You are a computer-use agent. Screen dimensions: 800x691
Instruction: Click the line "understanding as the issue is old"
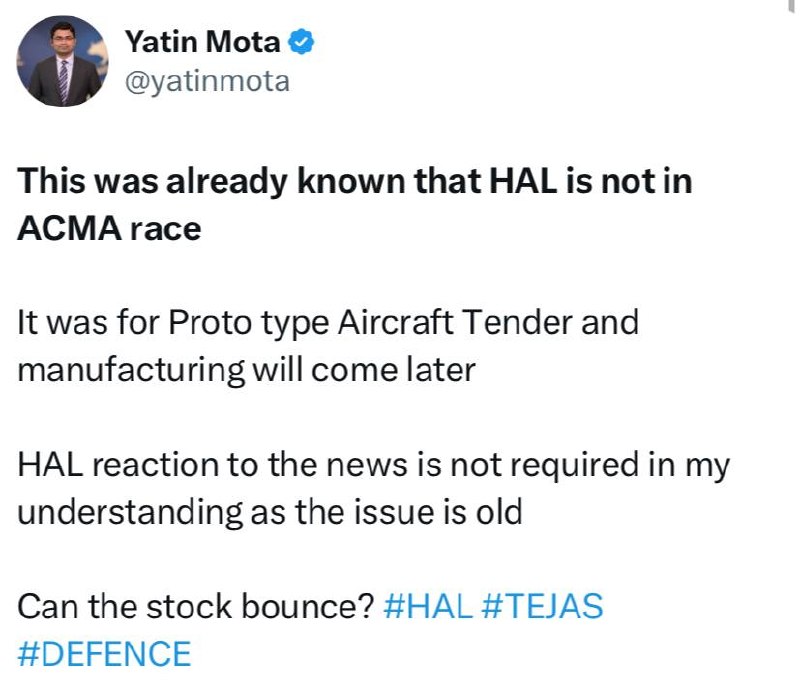pos(270,512)
